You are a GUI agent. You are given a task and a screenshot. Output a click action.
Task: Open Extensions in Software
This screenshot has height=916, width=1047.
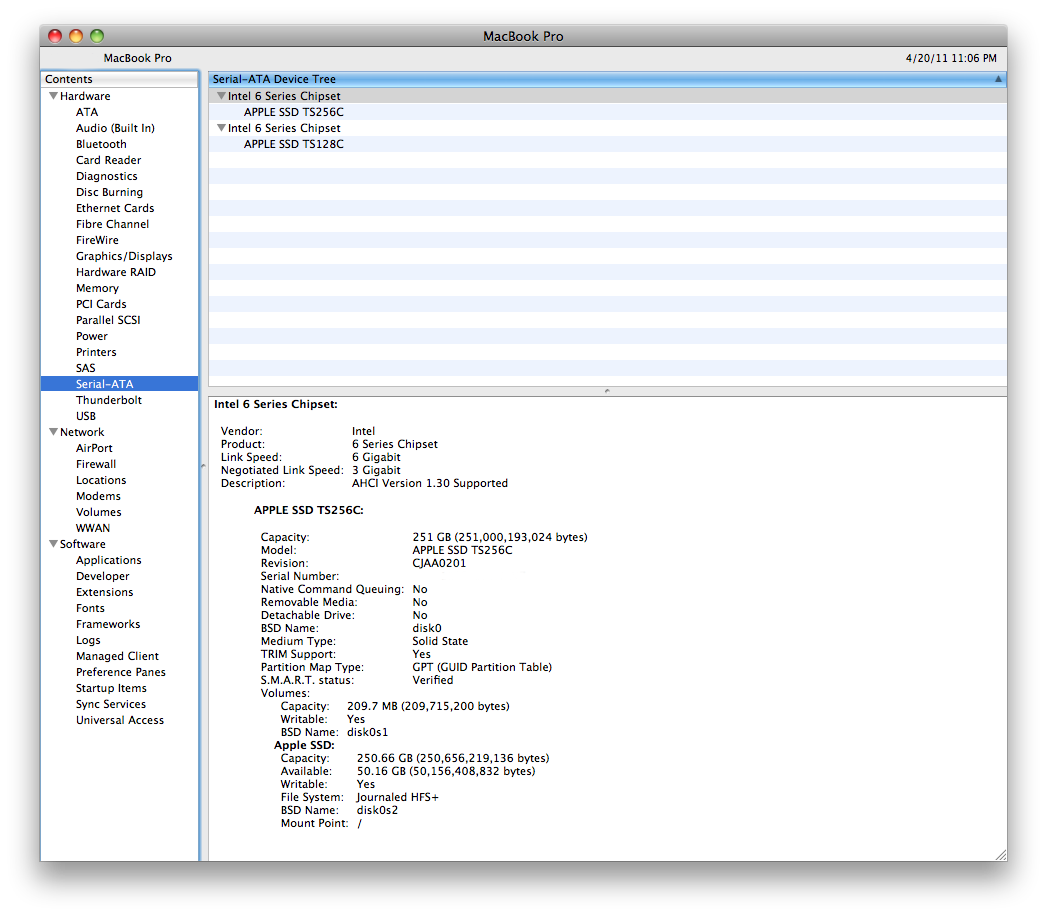pos(104,592)
